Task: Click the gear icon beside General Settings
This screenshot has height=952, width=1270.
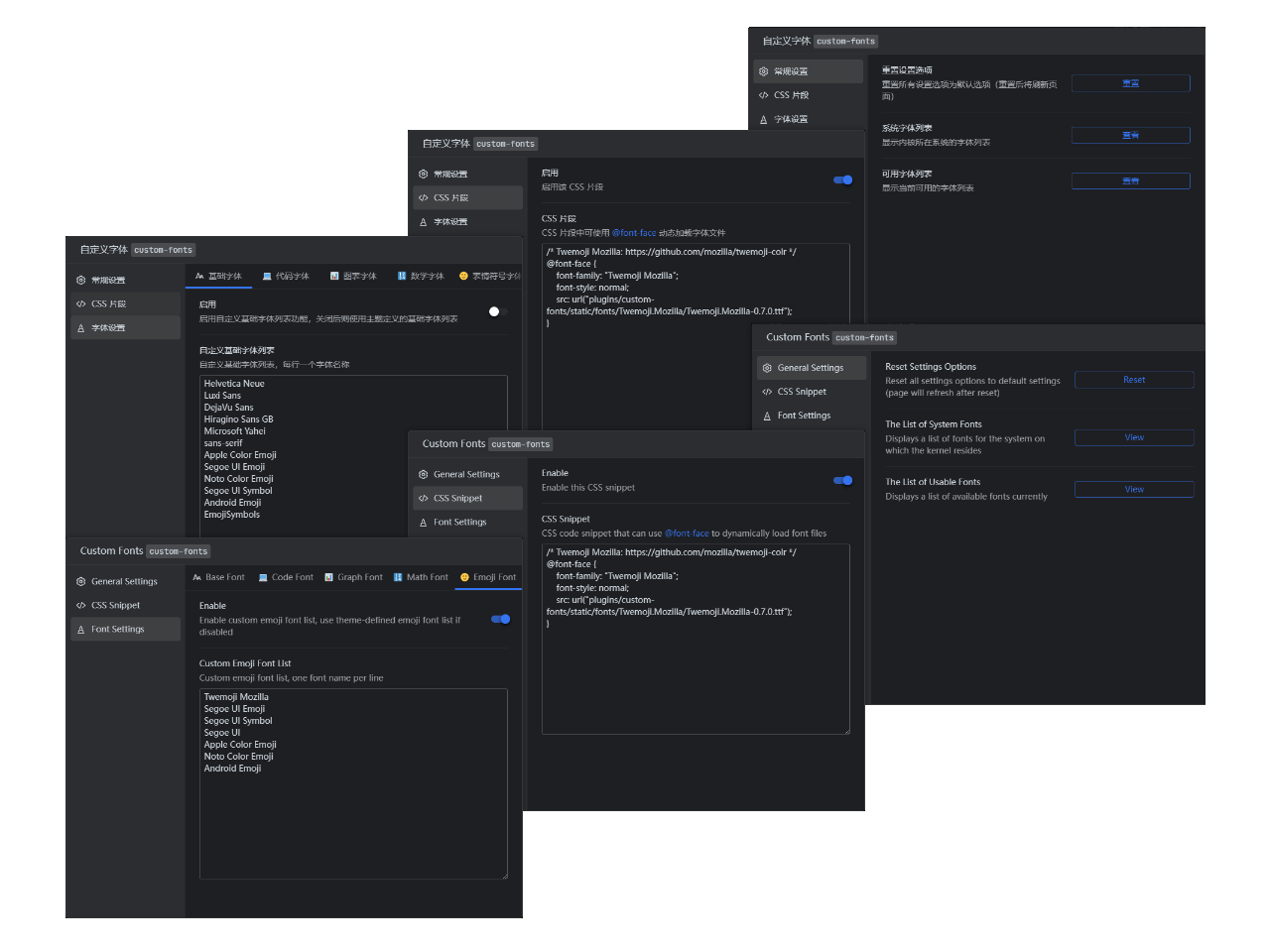Action: [79, 581]
